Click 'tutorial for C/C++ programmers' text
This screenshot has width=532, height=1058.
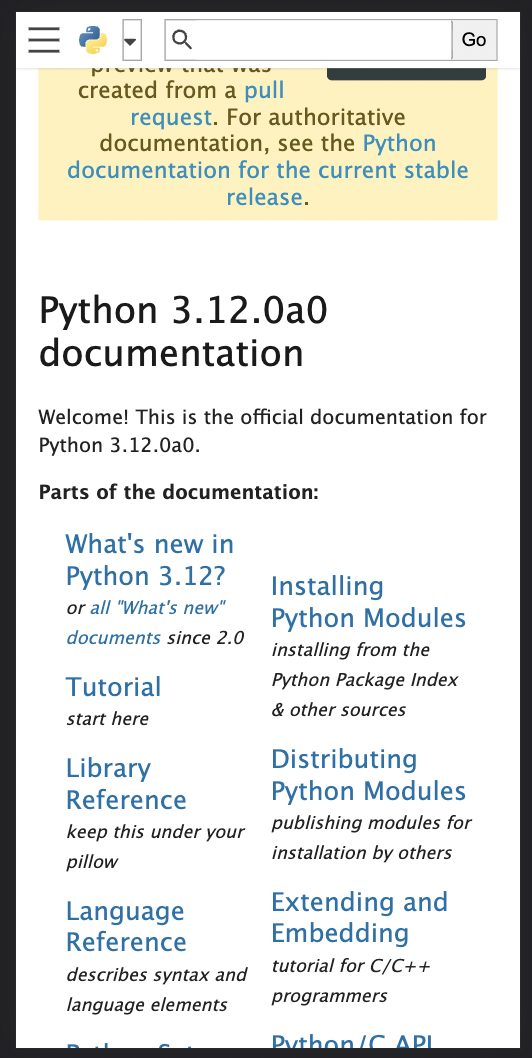pos(350,980)
